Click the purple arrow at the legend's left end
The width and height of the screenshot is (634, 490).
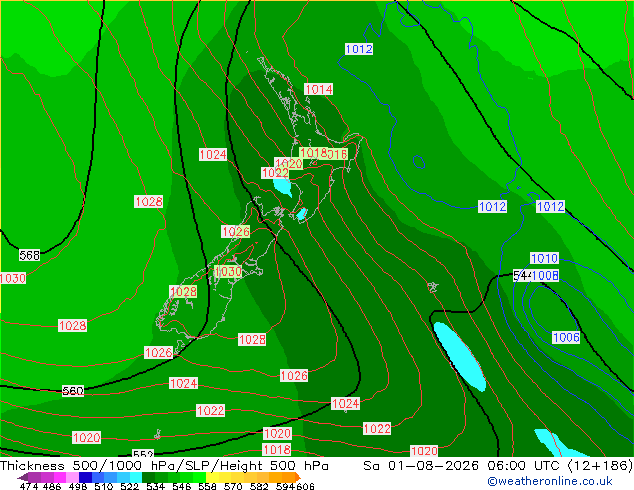pos(22,477)
